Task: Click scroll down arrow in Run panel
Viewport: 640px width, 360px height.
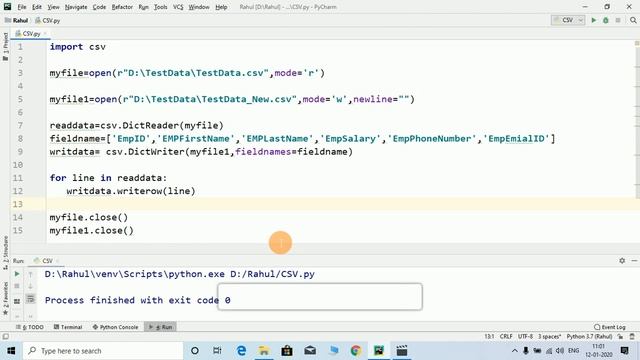Action: (x=30, y=287)
